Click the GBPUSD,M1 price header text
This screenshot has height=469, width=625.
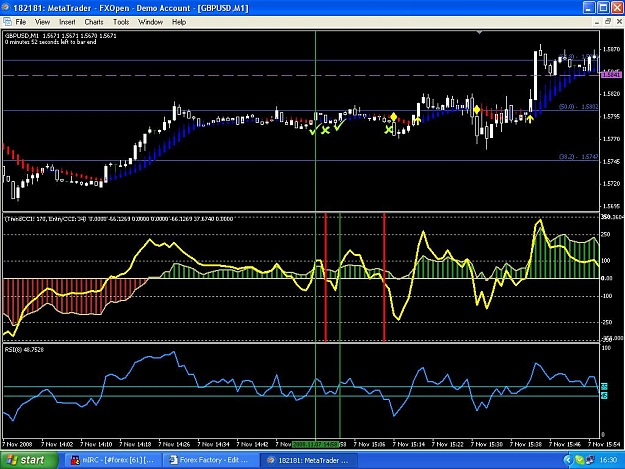coord(61,36)
